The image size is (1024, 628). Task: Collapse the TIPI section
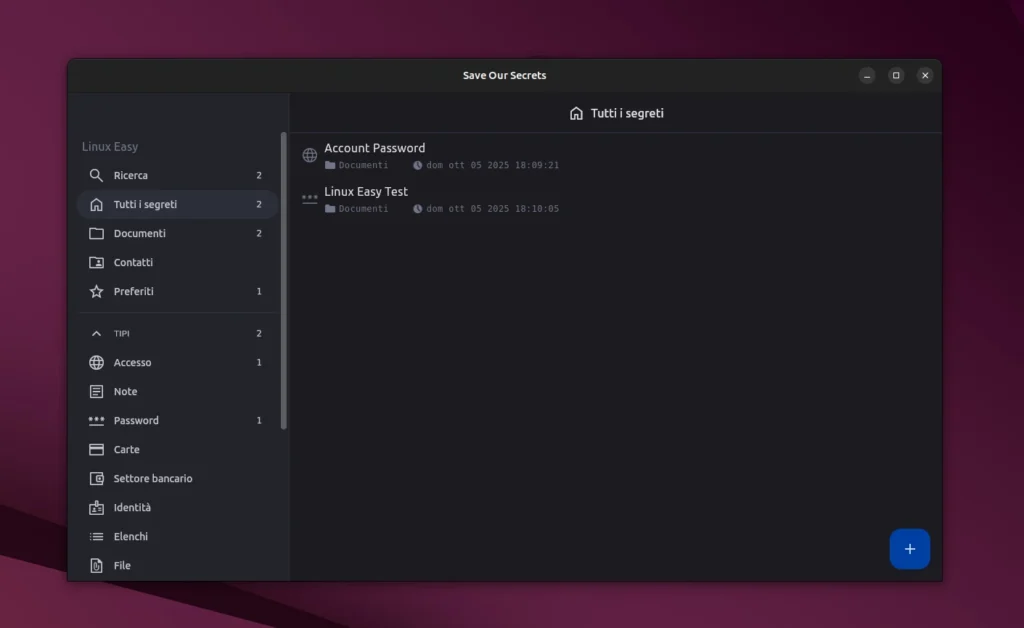pyautogui.click(x=97, y=333)
